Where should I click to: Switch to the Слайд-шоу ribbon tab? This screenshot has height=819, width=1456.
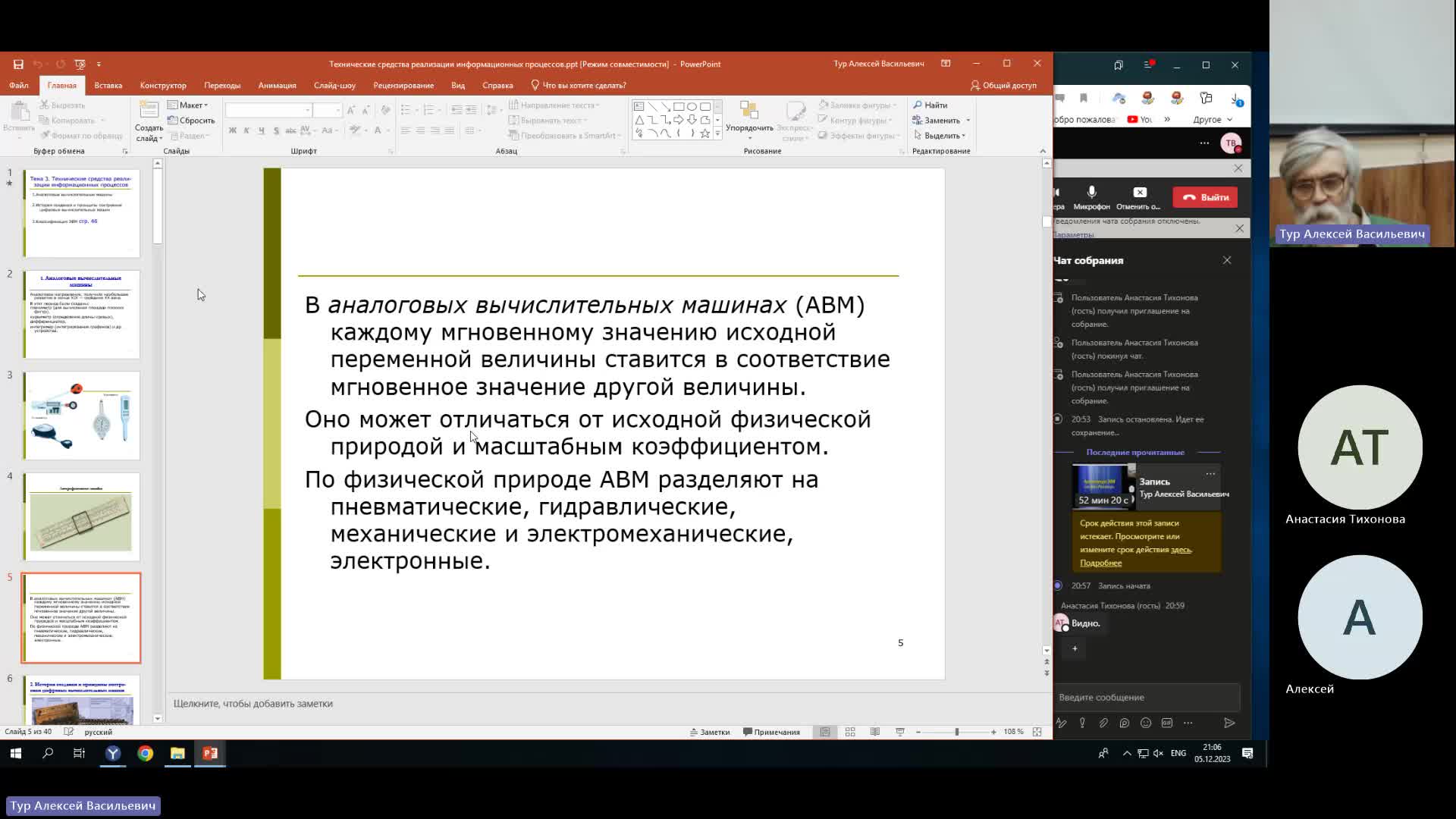tap(334, 86)
